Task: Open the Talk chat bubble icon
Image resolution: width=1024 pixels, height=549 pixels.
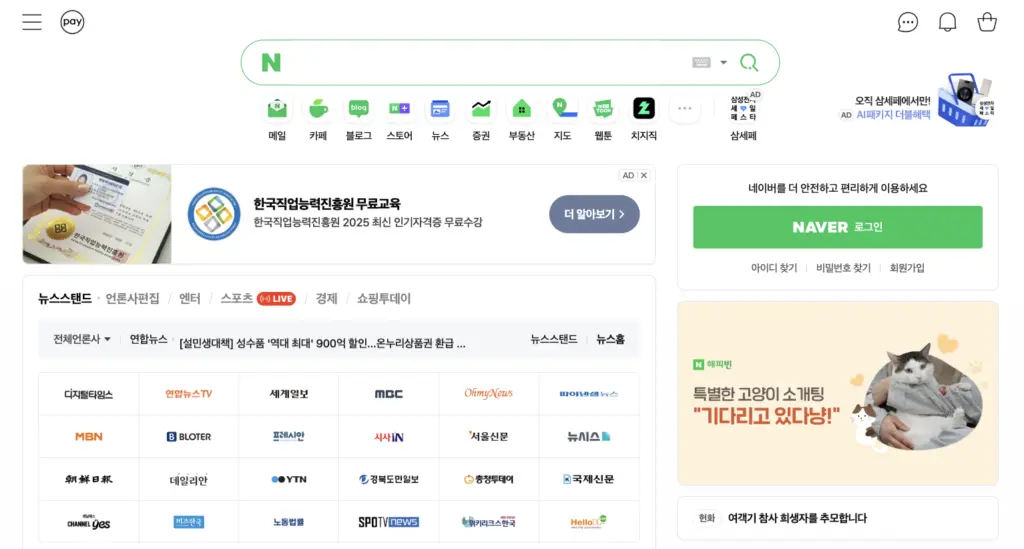Action: click(908, 22)
